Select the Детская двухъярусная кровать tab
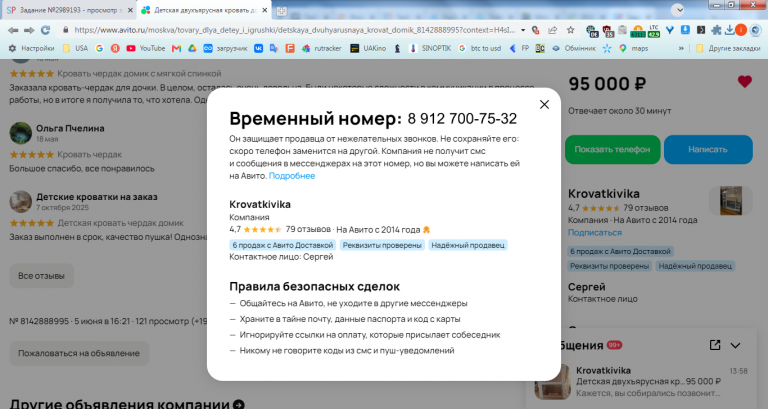The image size is (768, 409). 203,10
